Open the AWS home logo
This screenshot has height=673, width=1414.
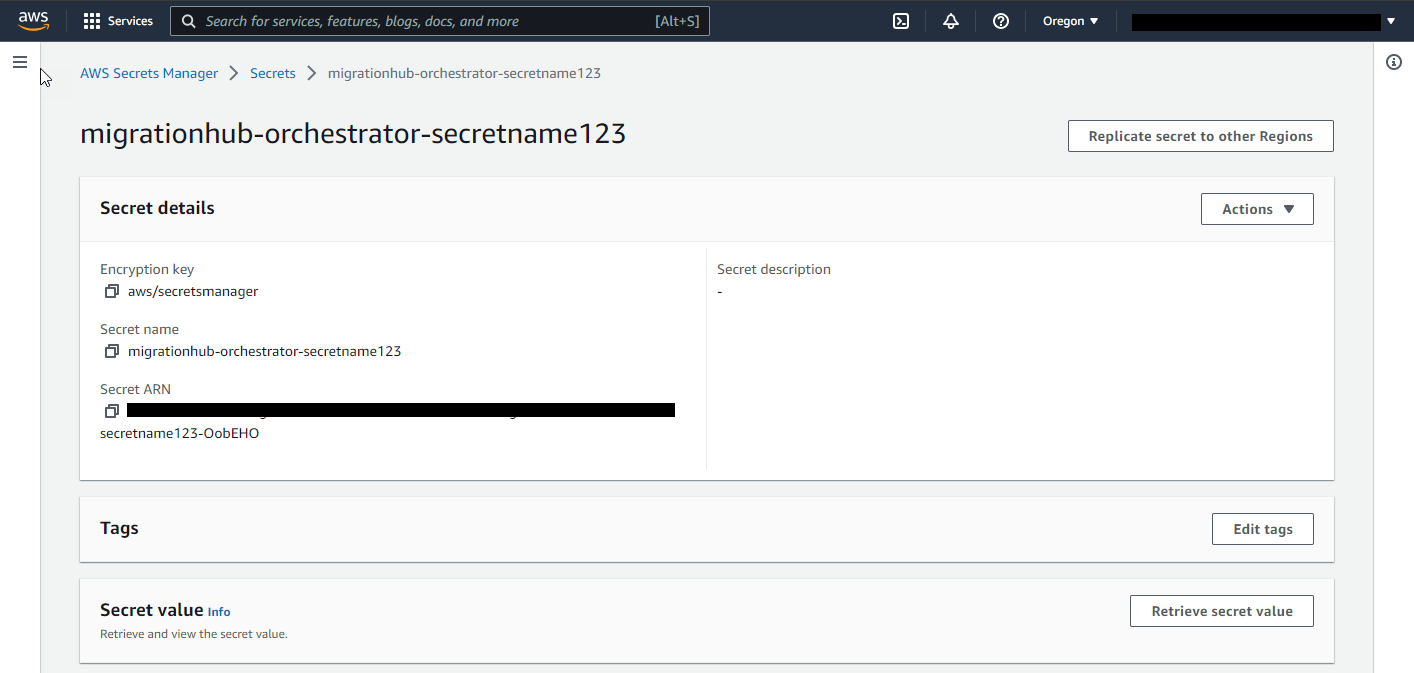33,20
